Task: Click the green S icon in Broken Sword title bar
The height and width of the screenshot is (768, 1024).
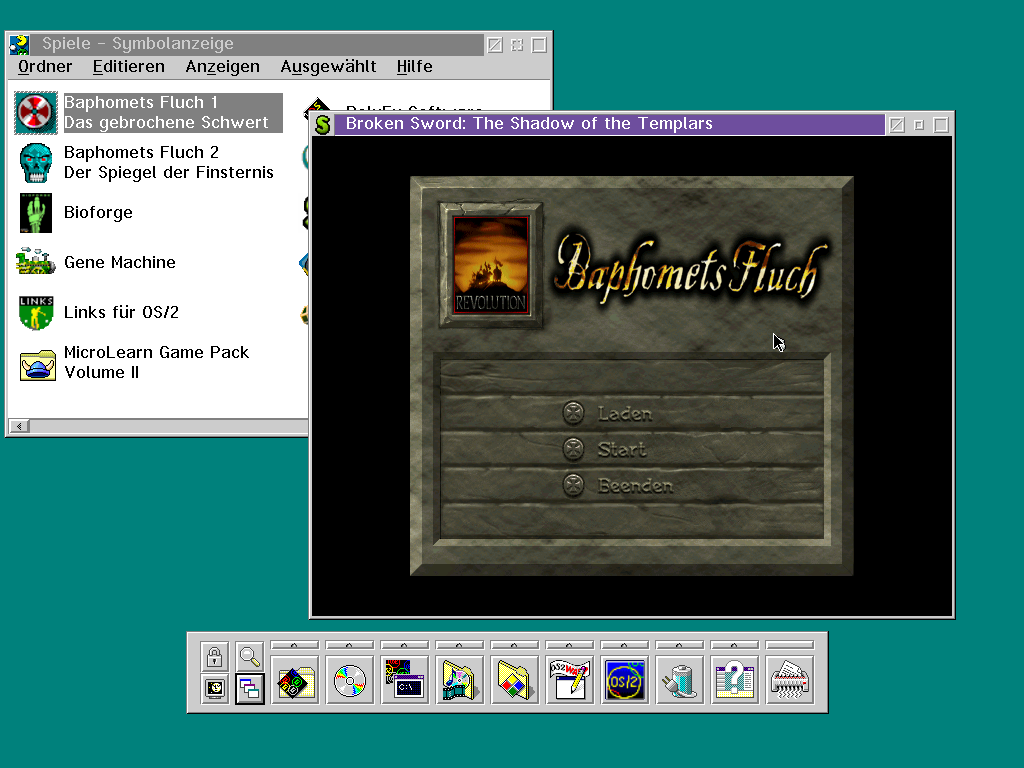Action: [x=323, y=124]
